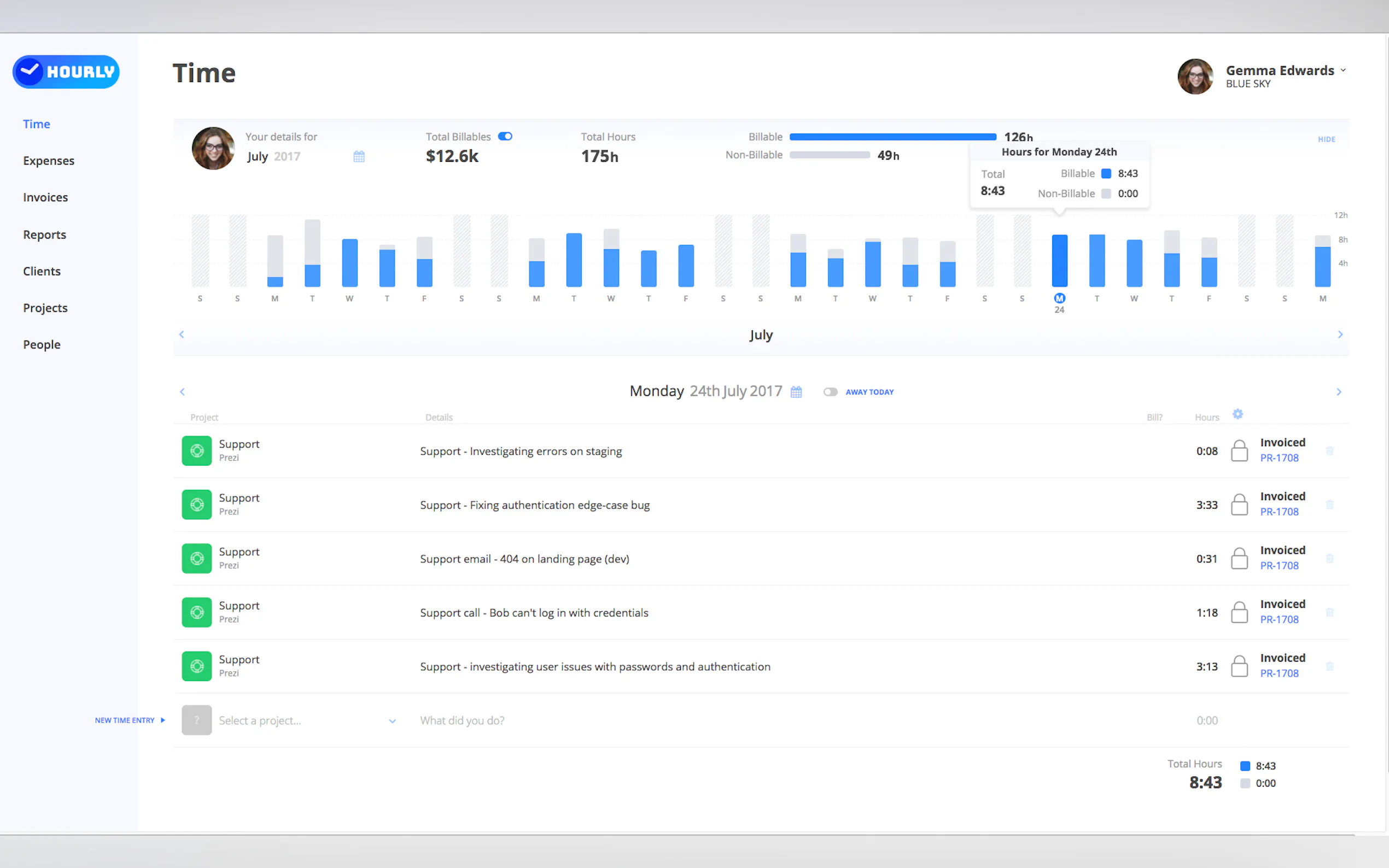Click trash icon on the authentication edge-case bug entry
Image resolution: width=1389 pixels, height=868 pixels.
point(1329,505)
